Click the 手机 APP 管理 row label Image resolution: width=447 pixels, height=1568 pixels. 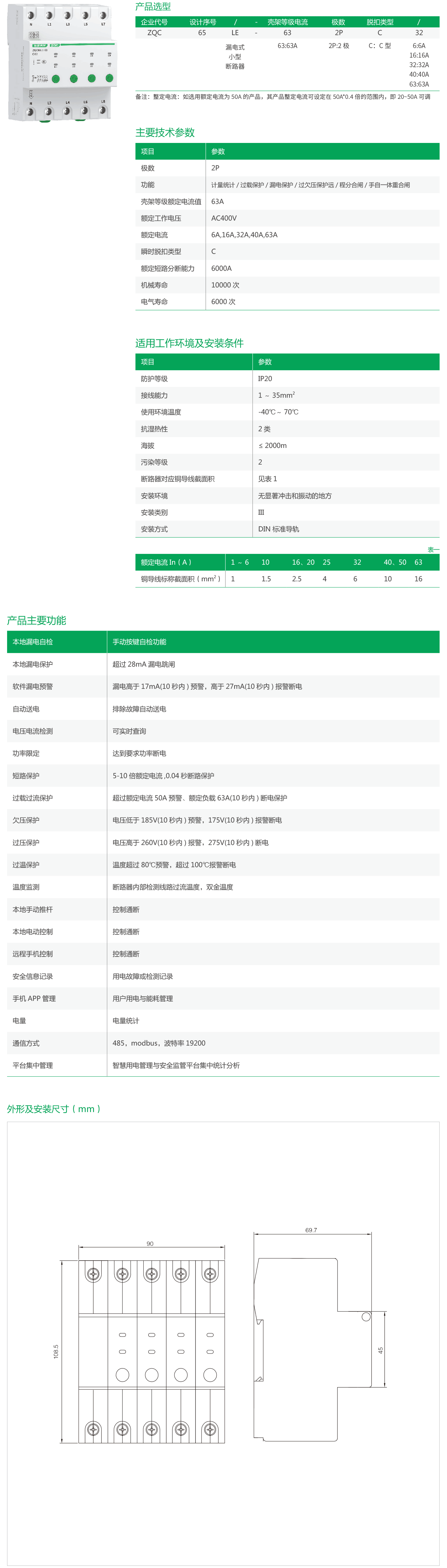point(34,999)
